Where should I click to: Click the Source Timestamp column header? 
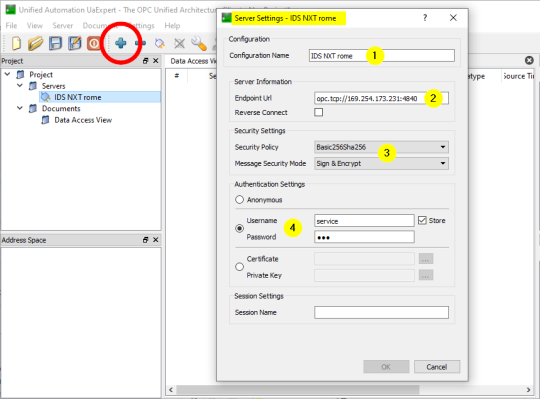pyautogui.click(x=518, y=76)
